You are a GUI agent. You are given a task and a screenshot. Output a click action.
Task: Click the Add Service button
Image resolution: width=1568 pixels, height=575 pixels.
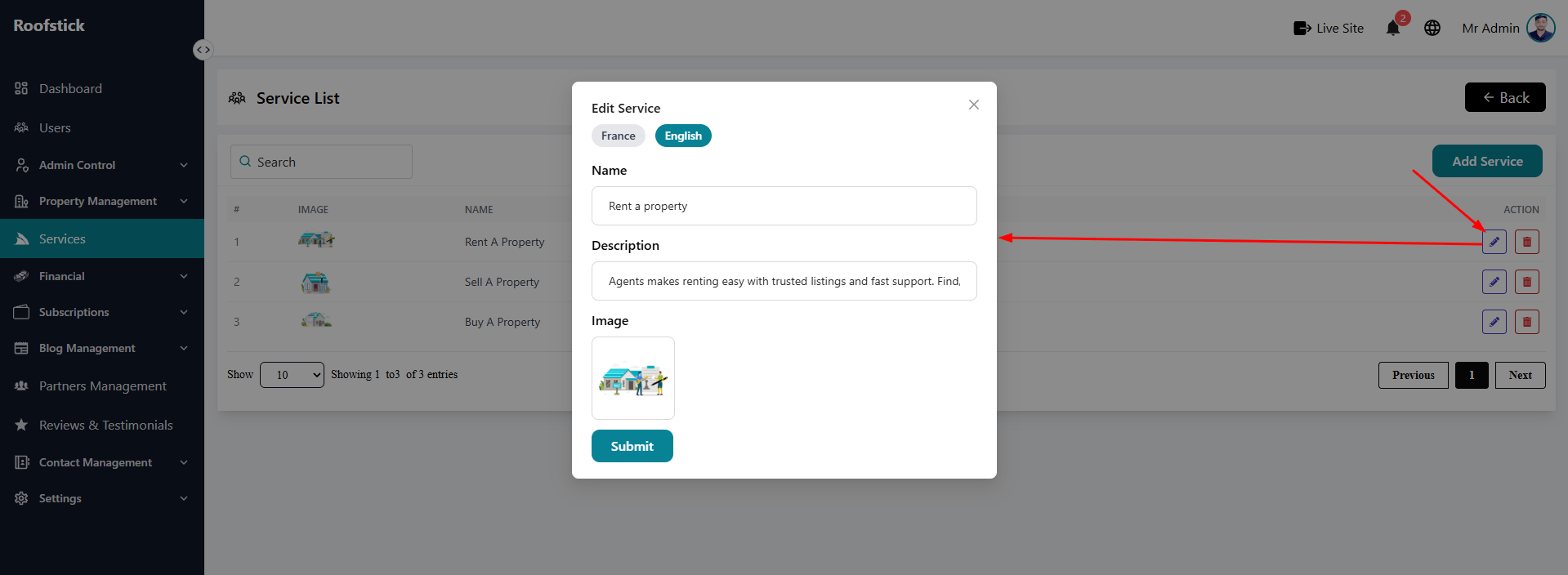tap(1487, 161)
